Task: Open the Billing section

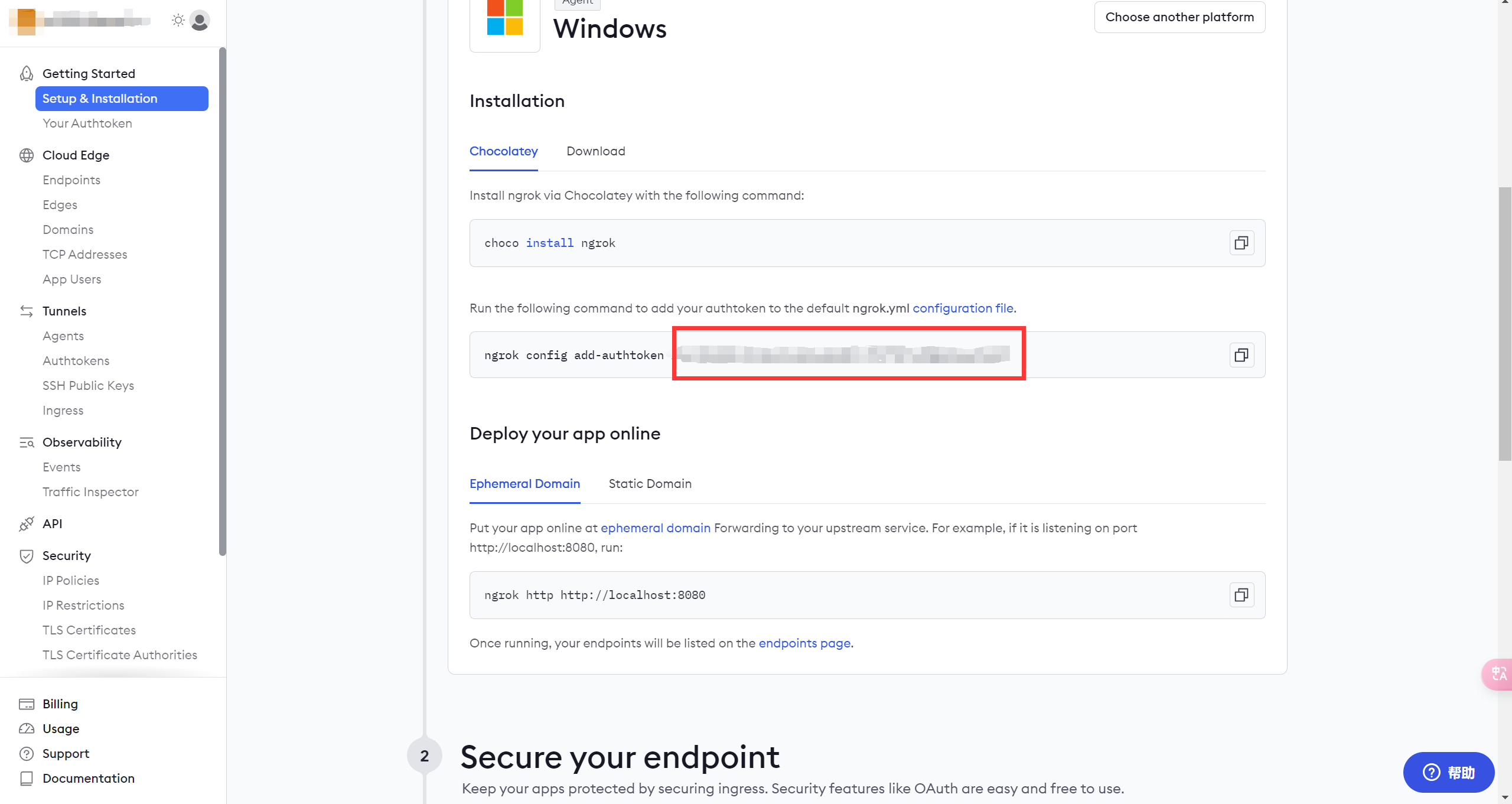Action: (60, 704)
